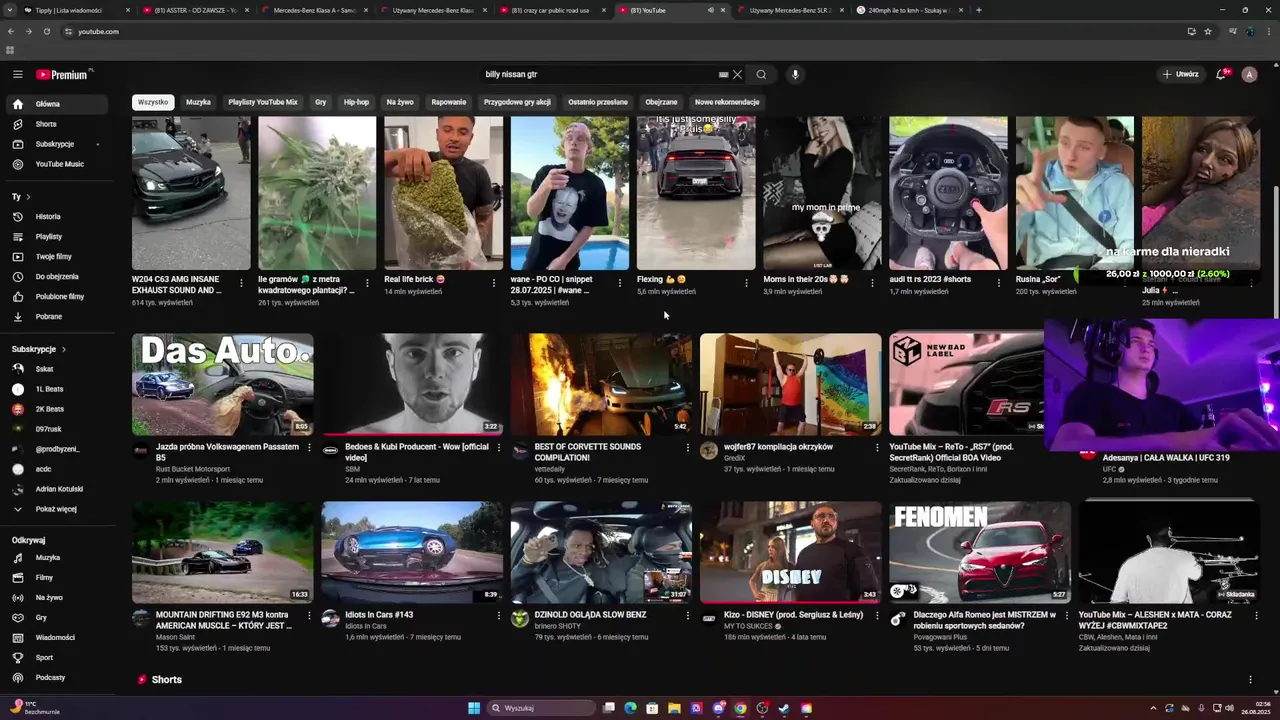Go to YouTube Premium home via logo
Image resolution: width=1280 pixels, height=720 pixels.
[62, 75]
